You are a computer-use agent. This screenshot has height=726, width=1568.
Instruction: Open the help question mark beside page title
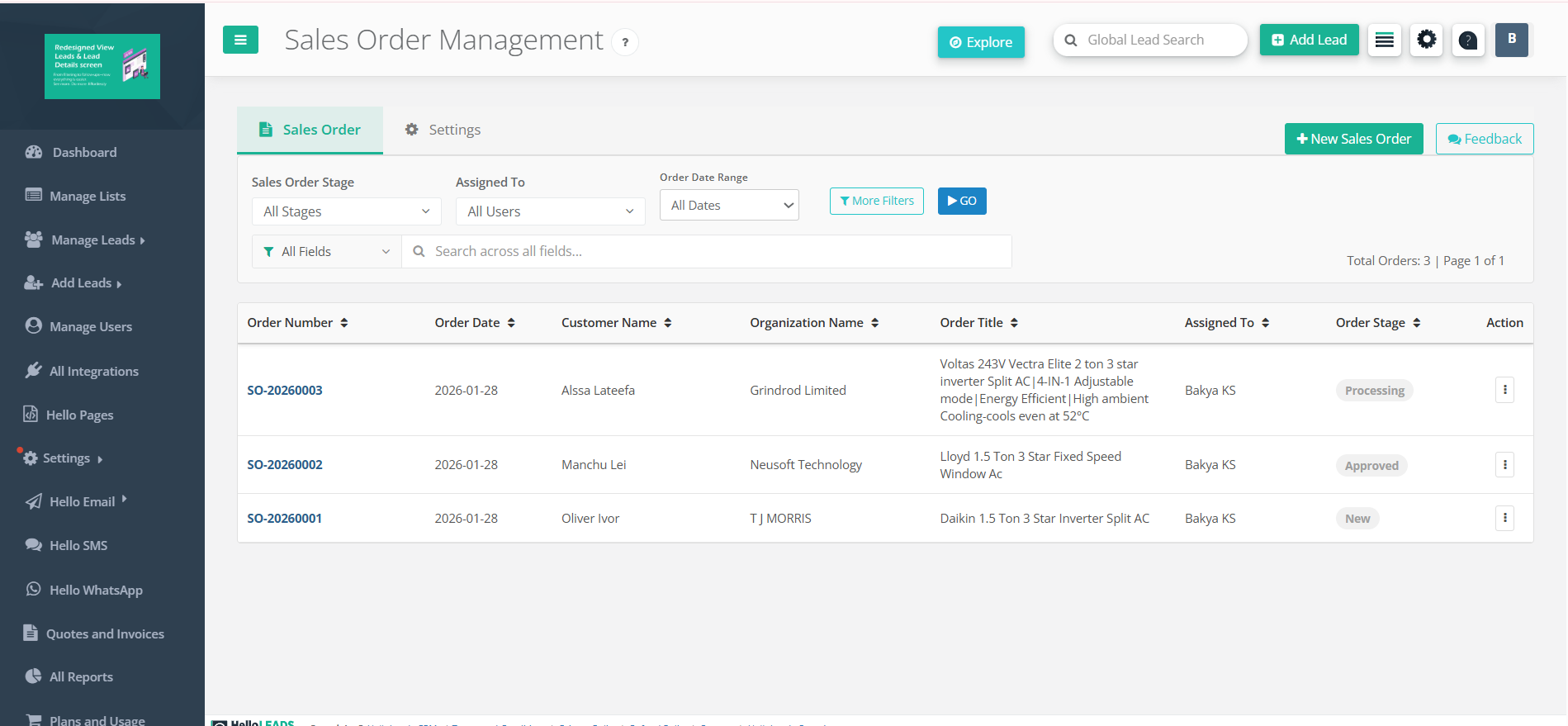click(625, 42)
